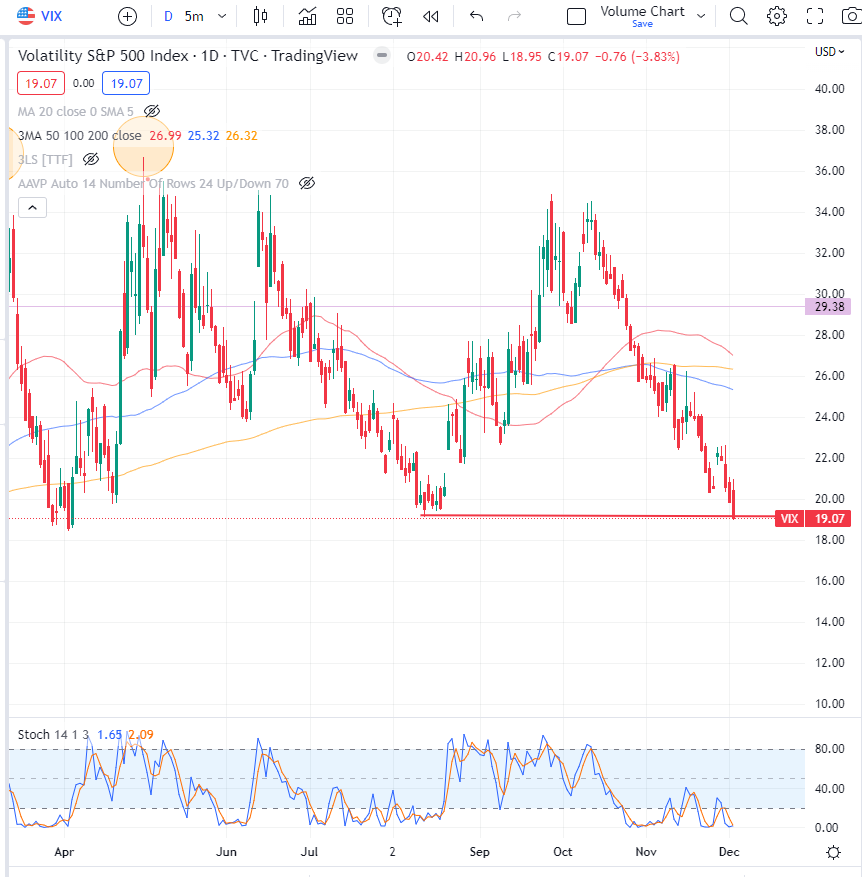
Task: Click the Dec date label on the time axis
Action: coord(729,852)
